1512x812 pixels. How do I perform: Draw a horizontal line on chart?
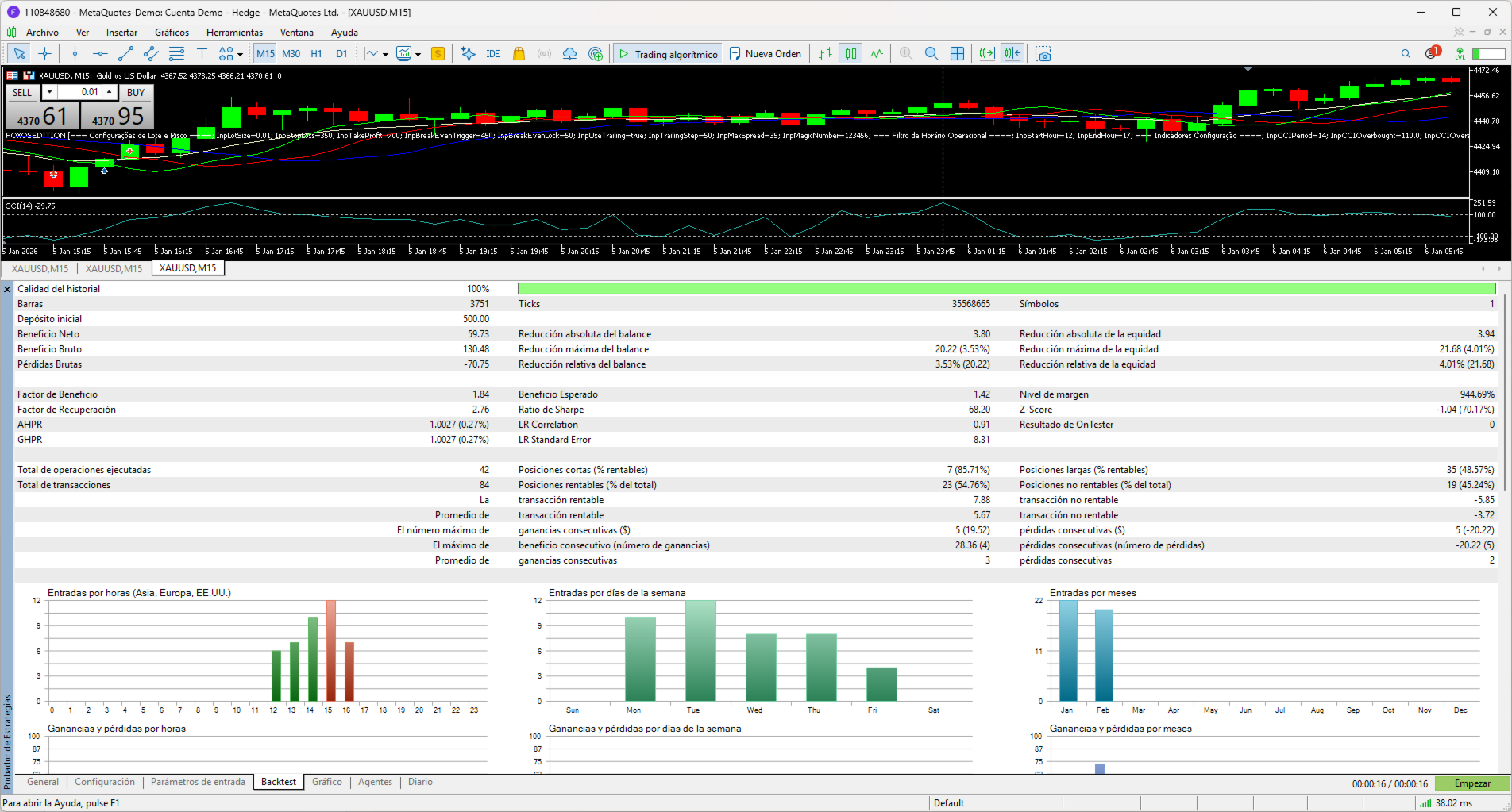100,54
